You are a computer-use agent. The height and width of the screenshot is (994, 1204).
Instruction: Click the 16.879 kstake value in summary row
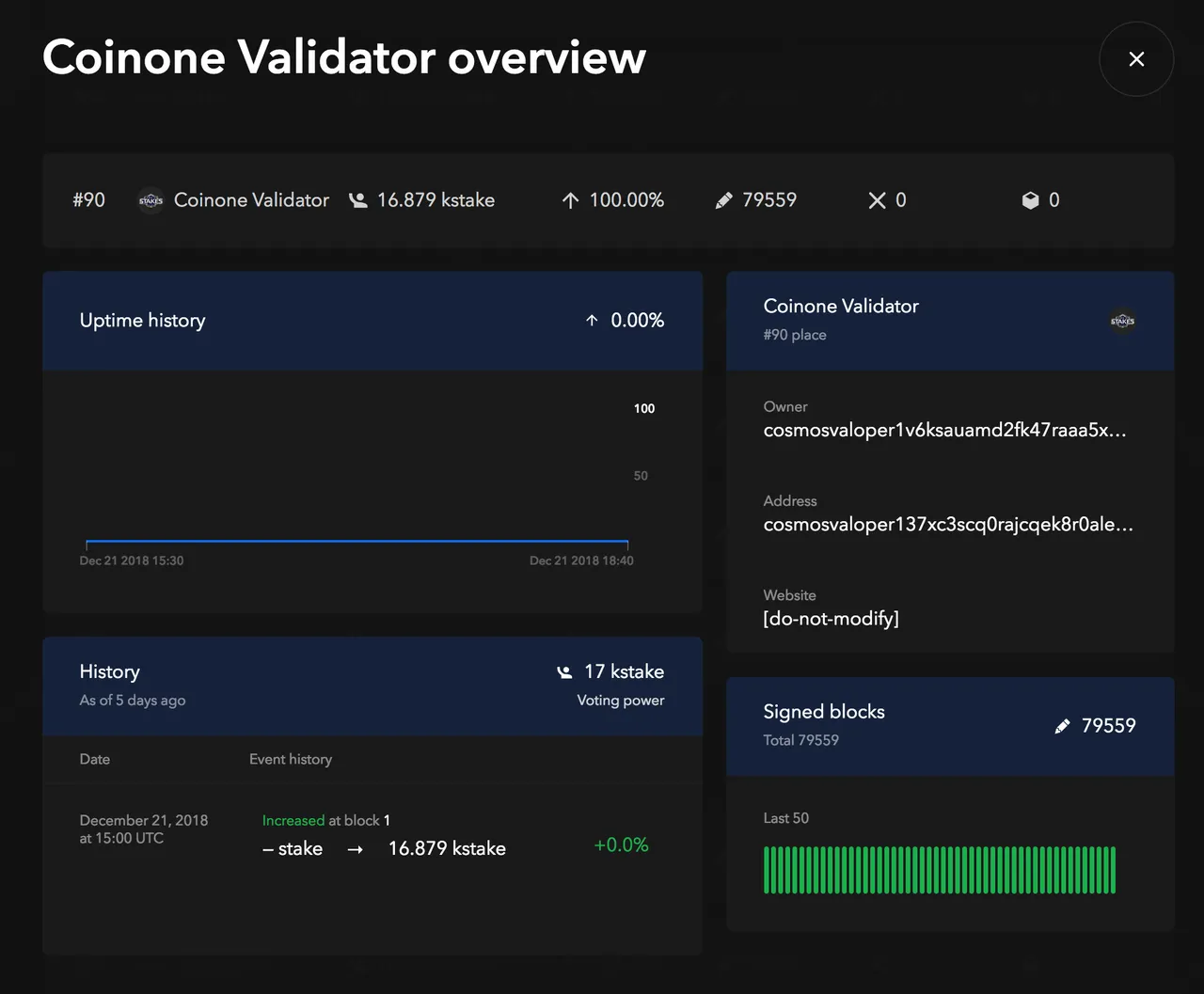click(436, 200)
